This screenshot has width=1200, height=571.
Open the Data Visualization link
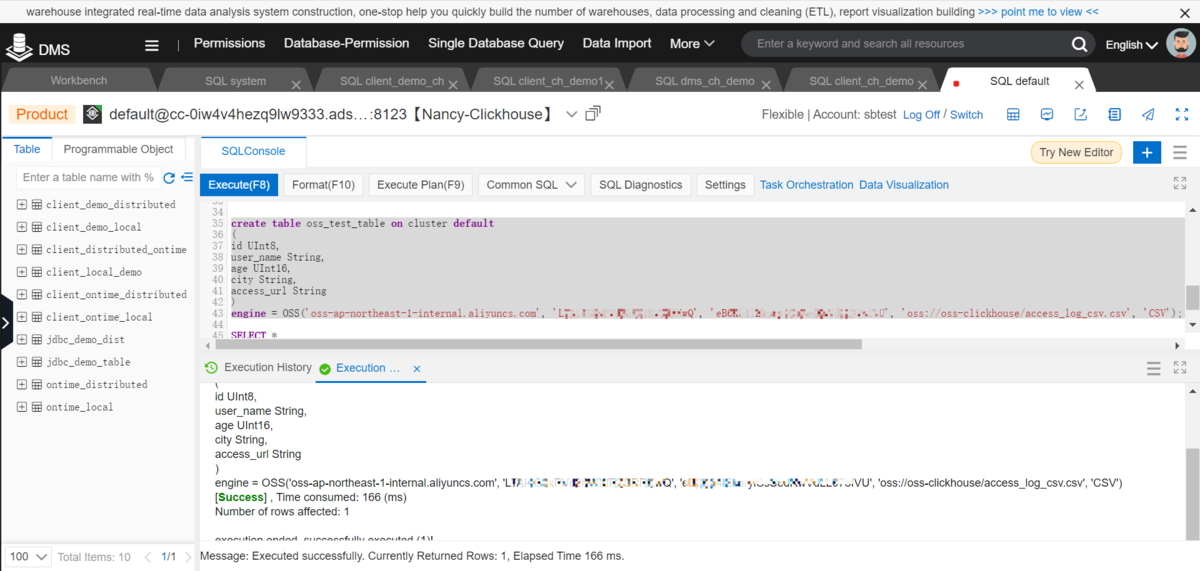point(904,185)
